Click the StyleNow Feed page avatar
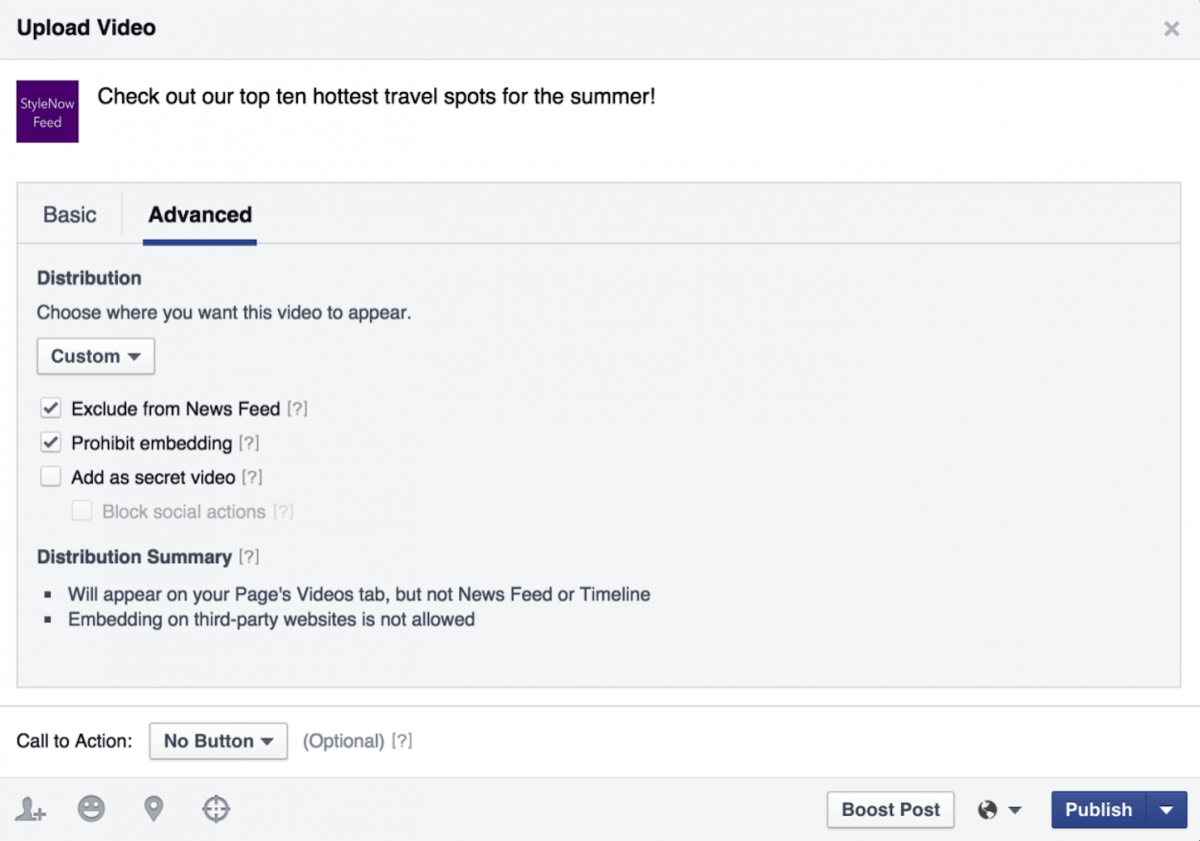This screenshot has height=841, width=1200. [47, 111]
